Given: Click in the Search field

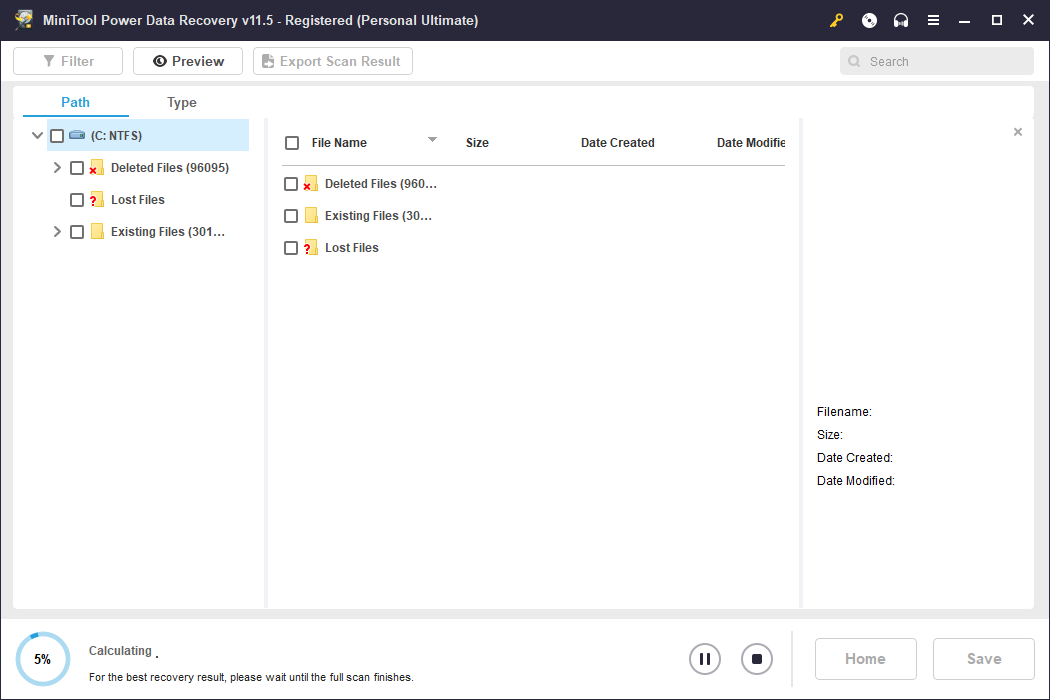Looking at the screenshot, I should [x=937, y=61].
